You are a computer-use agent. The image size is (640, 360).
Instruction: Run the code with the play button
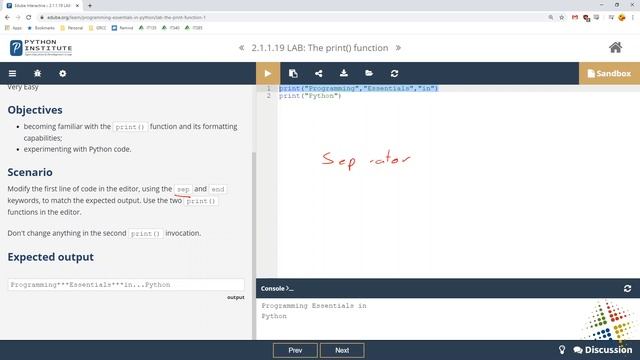click(x=268, y=73)
